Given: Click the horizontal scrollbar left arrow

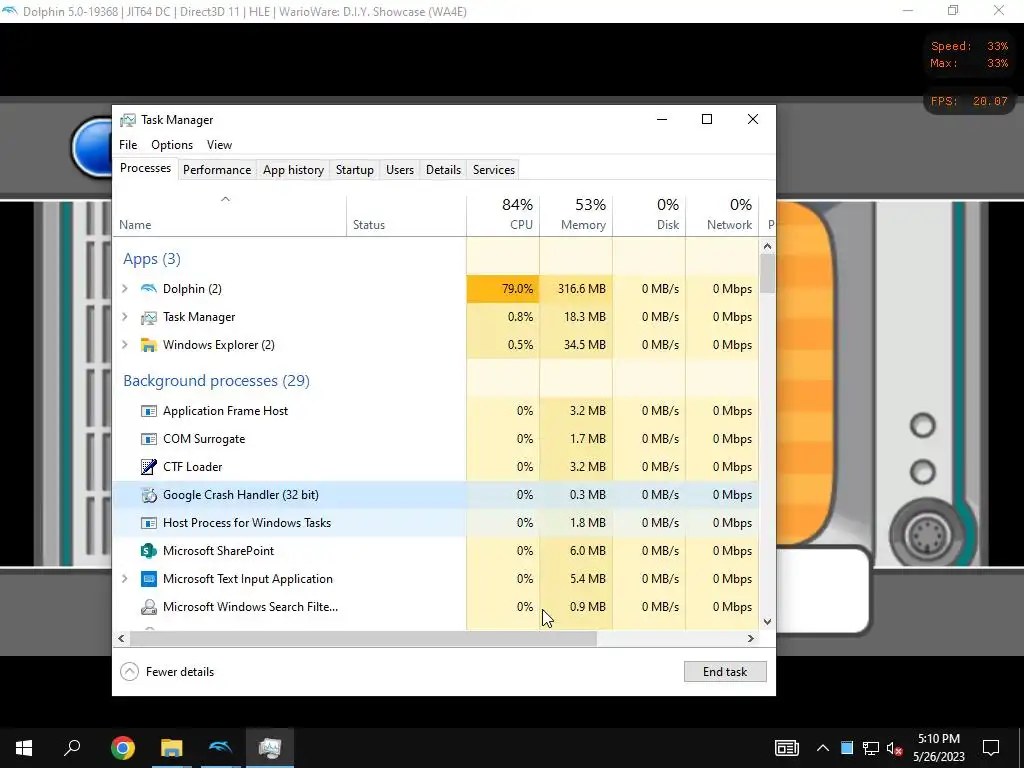Looking at the screenshot, I should click(121, 639).
